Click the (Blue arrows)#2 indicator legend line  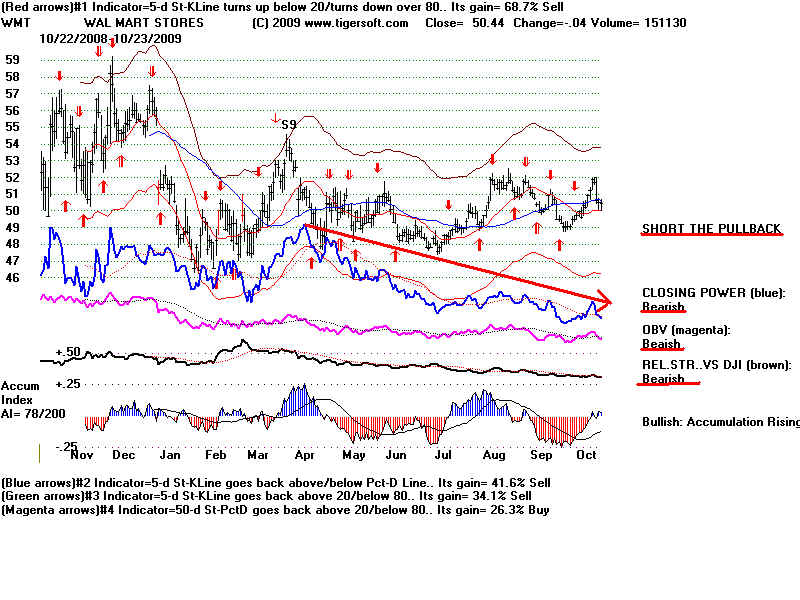coord(275,482)
